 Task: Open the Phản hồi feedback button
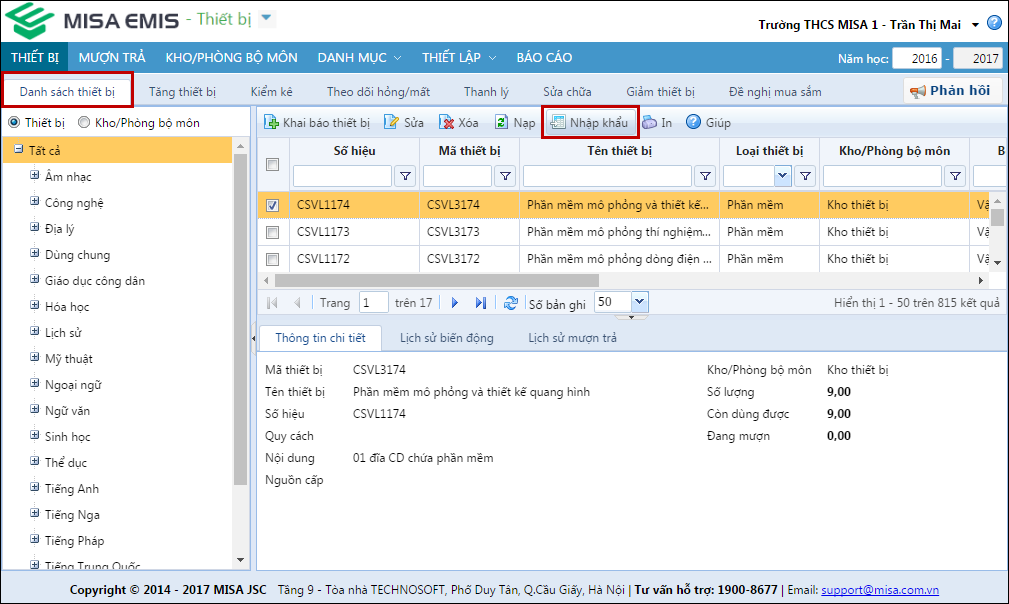click(x=952, y=91)
